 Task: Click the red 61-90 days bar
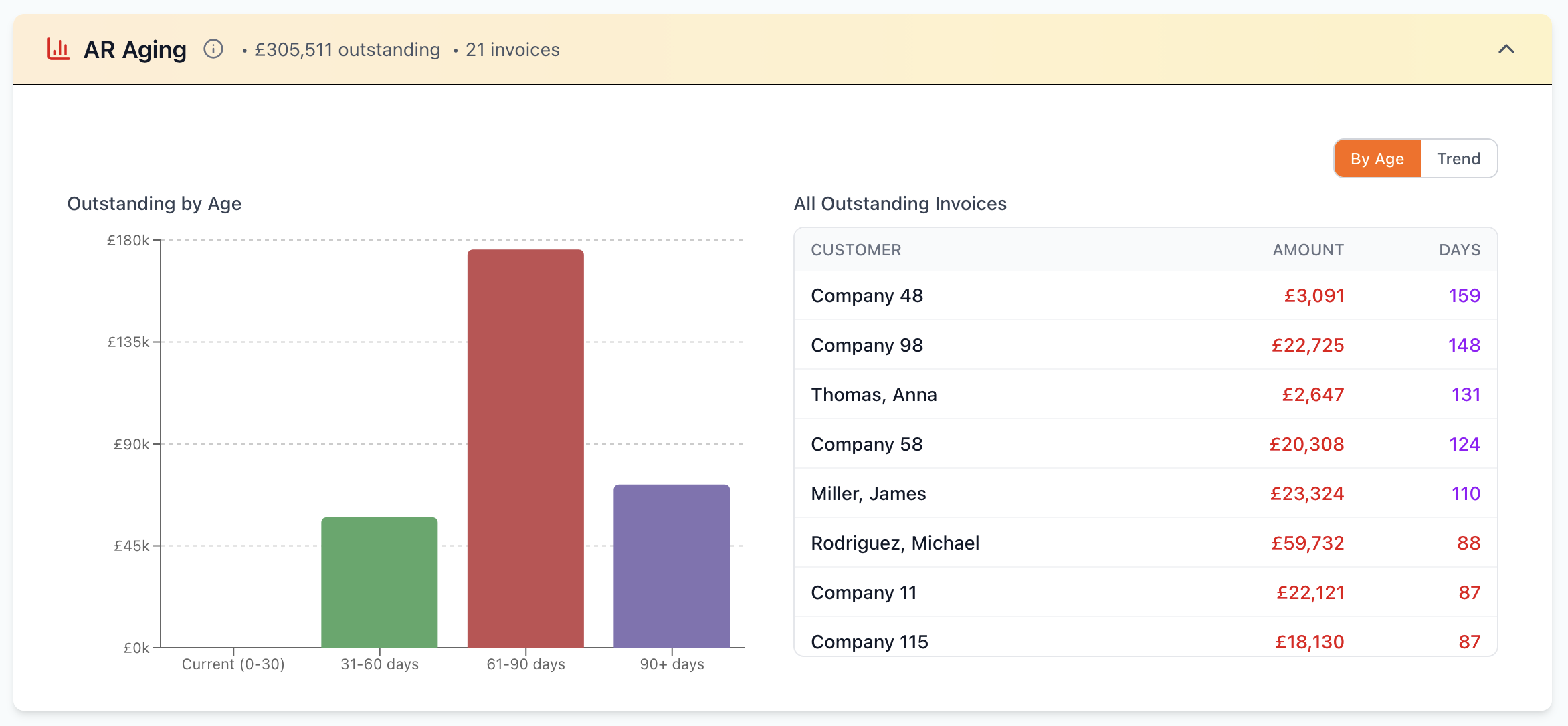[x=525, y=448]
